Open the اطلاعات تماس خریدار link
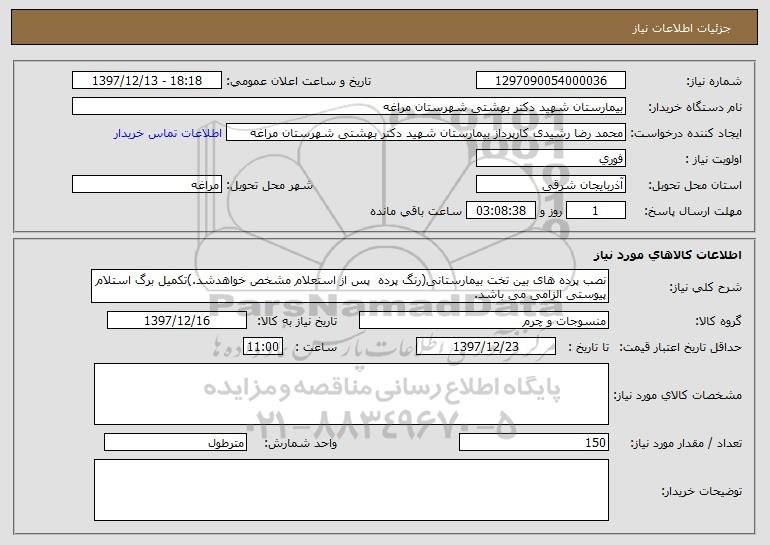 [168, 133]
